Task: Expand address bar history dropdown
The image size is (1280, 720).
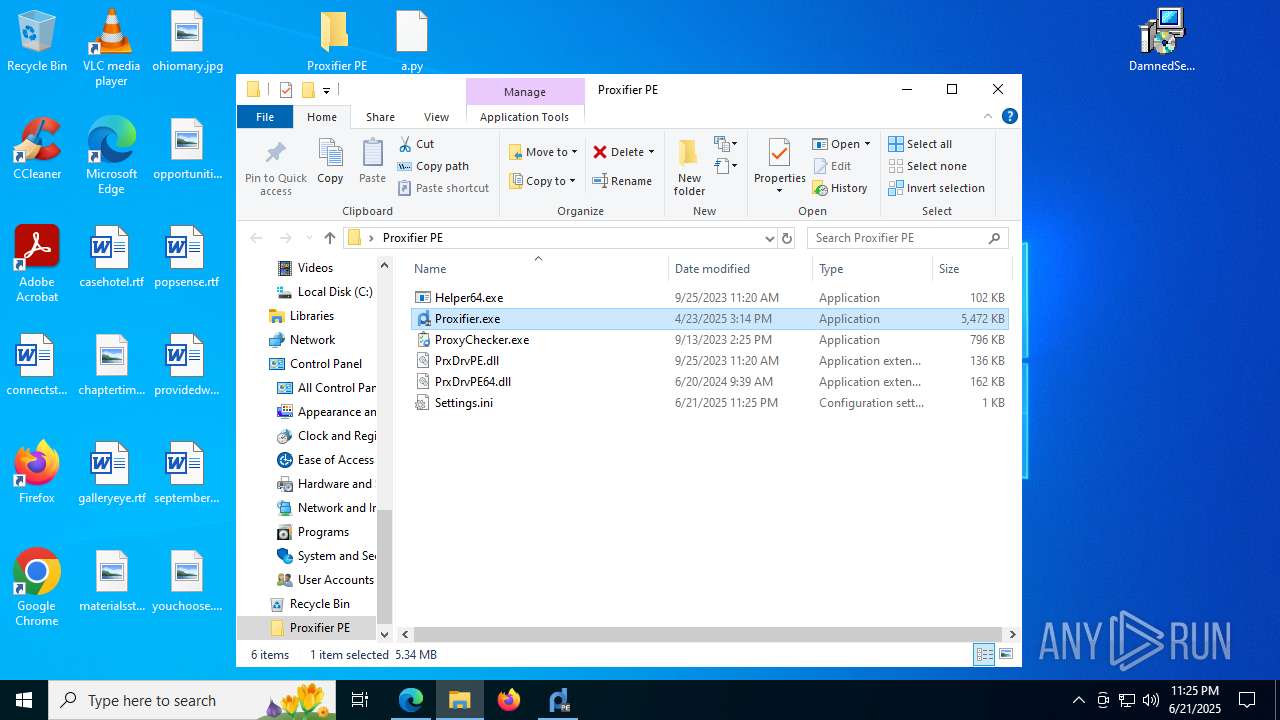Action: coord(769,238)
